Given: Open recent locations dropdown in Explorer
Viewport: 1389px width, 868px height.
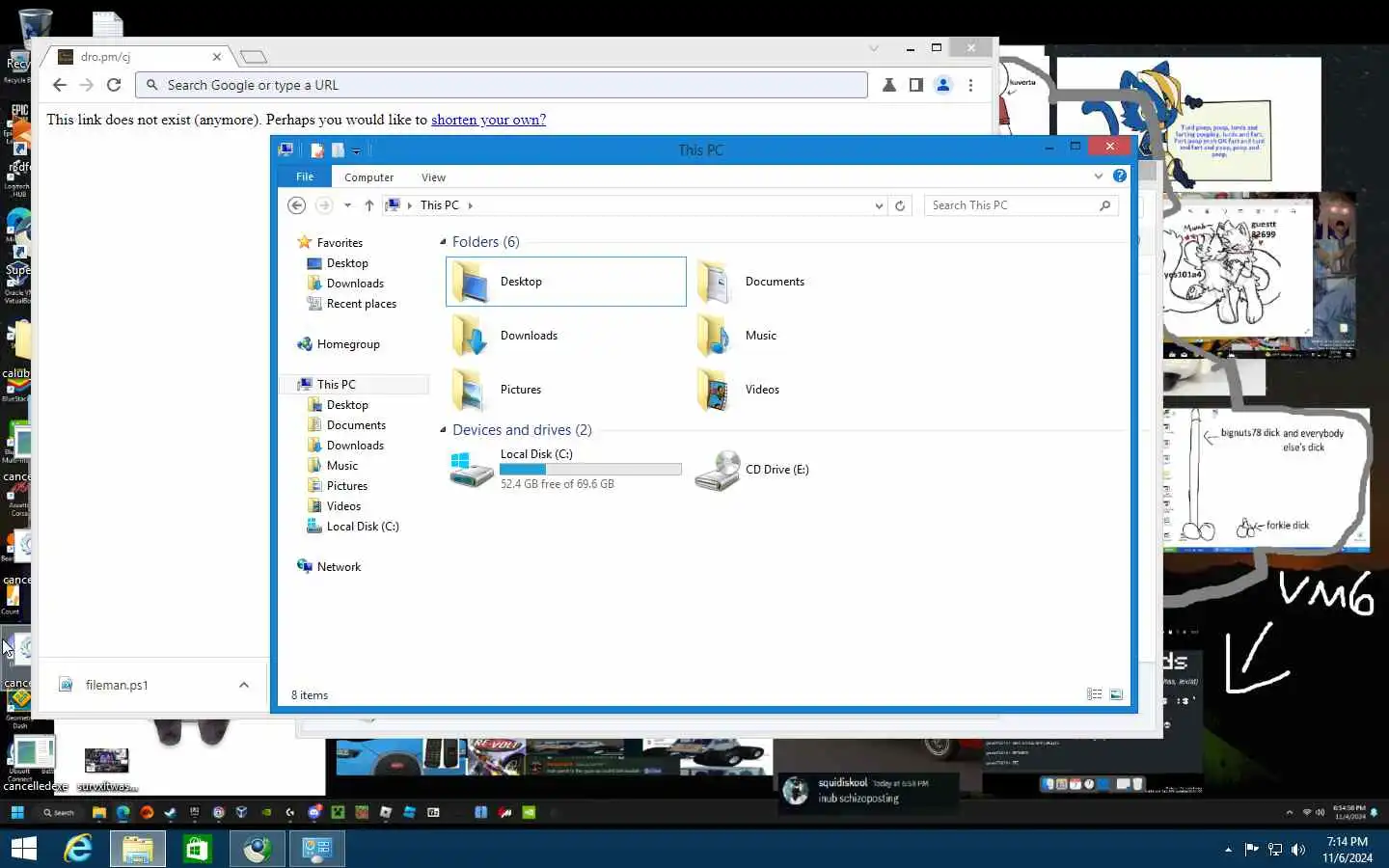Looking at the screenshot, I should pyautogui.click(x=347, y=205).
